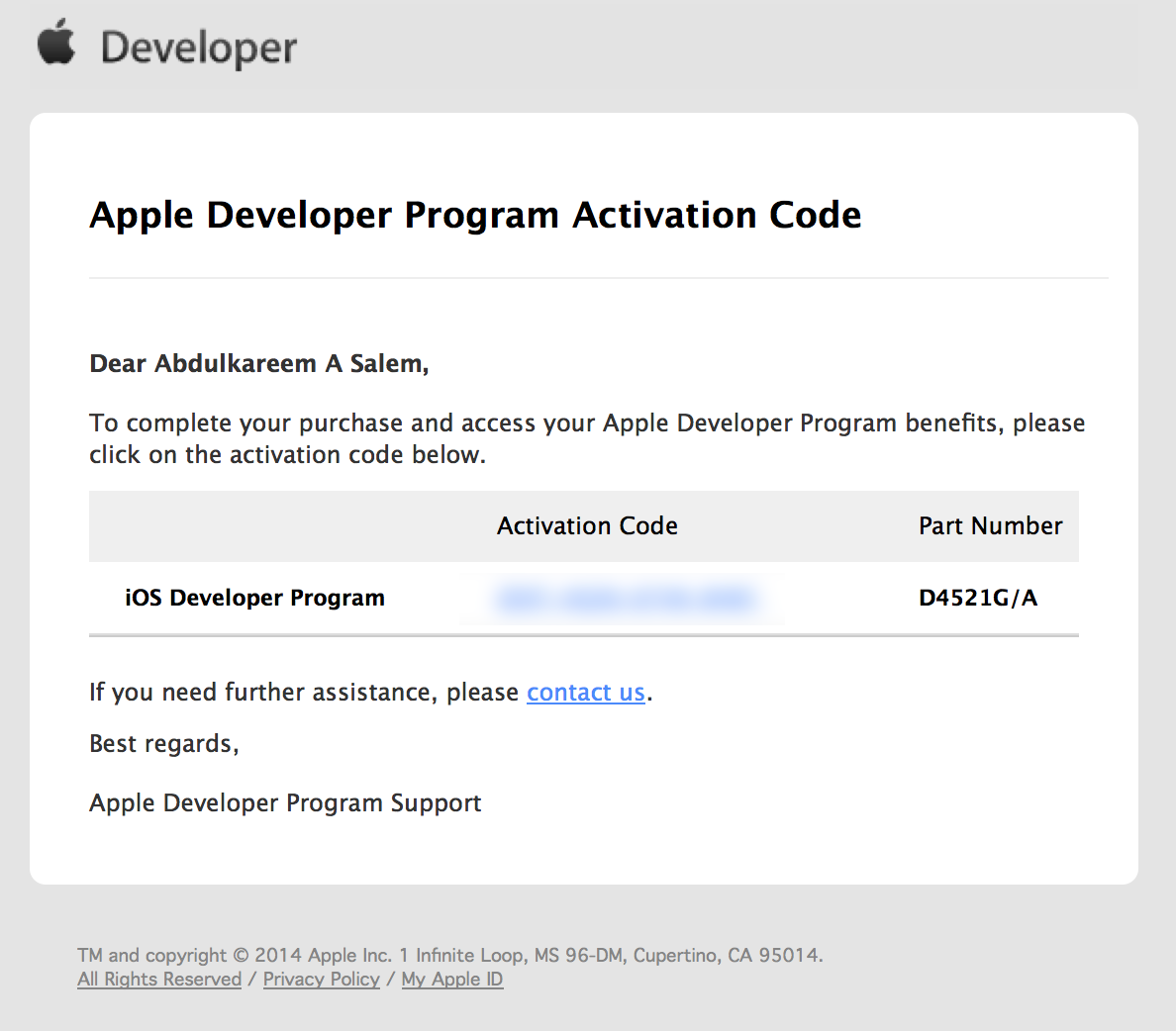Click the Apple Developer Program Support signature
This screenshot has width=1176, height=1031.
coord(285,803)
